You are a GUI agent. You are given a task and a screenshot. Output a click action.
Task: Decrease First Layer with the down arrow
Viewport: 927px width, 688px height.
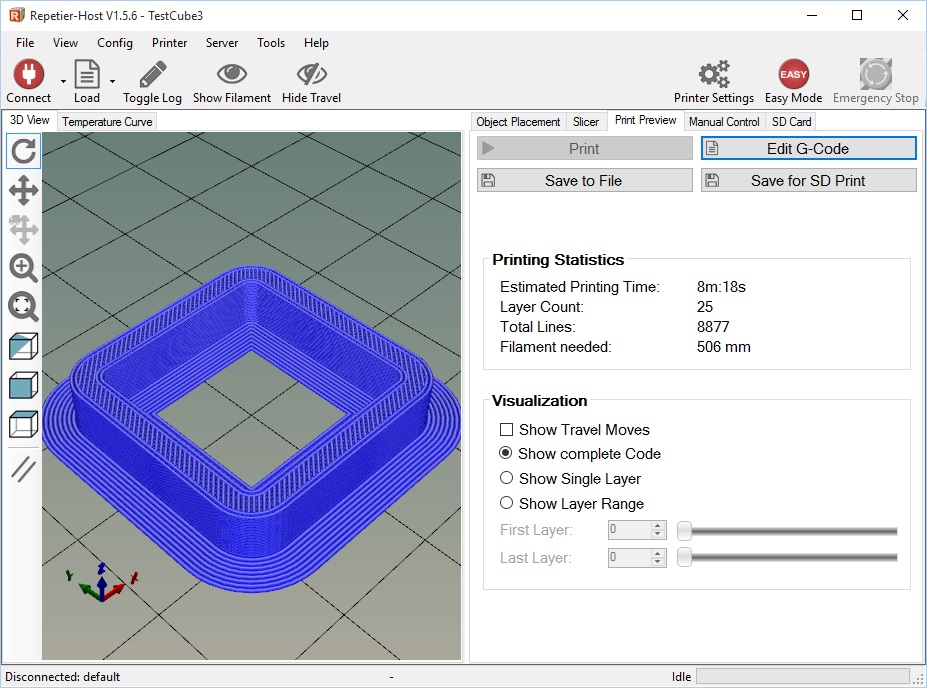point(658,534)
